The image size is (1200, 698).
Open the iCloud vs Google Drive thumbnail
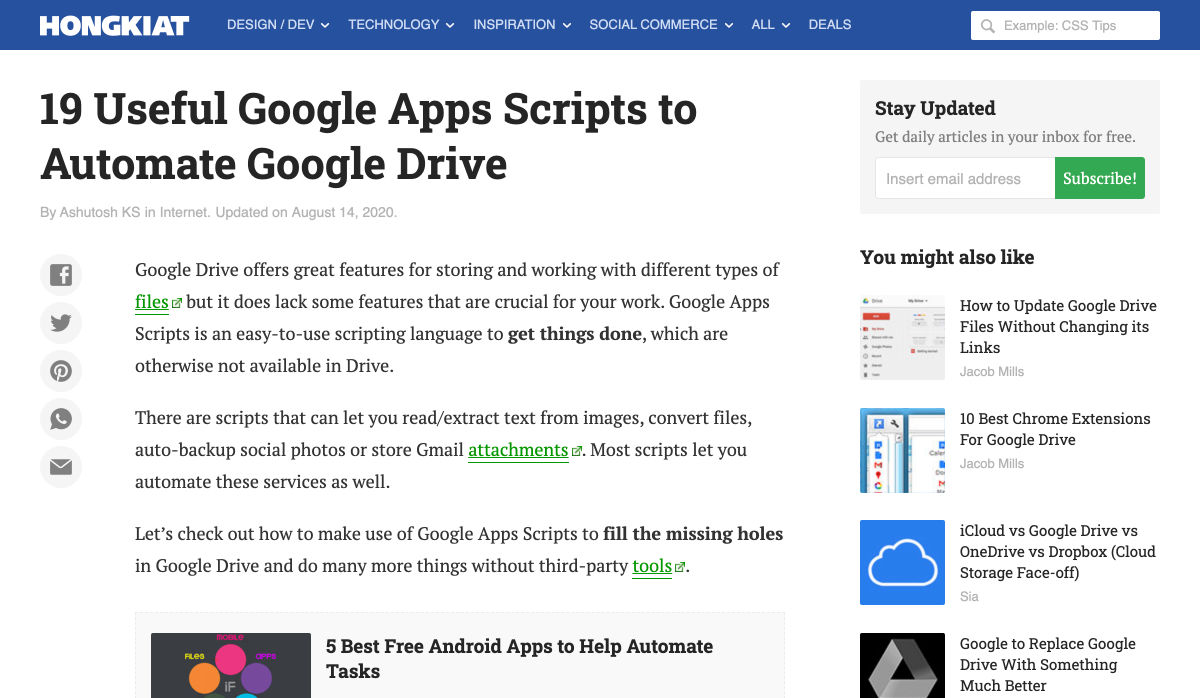902,562
